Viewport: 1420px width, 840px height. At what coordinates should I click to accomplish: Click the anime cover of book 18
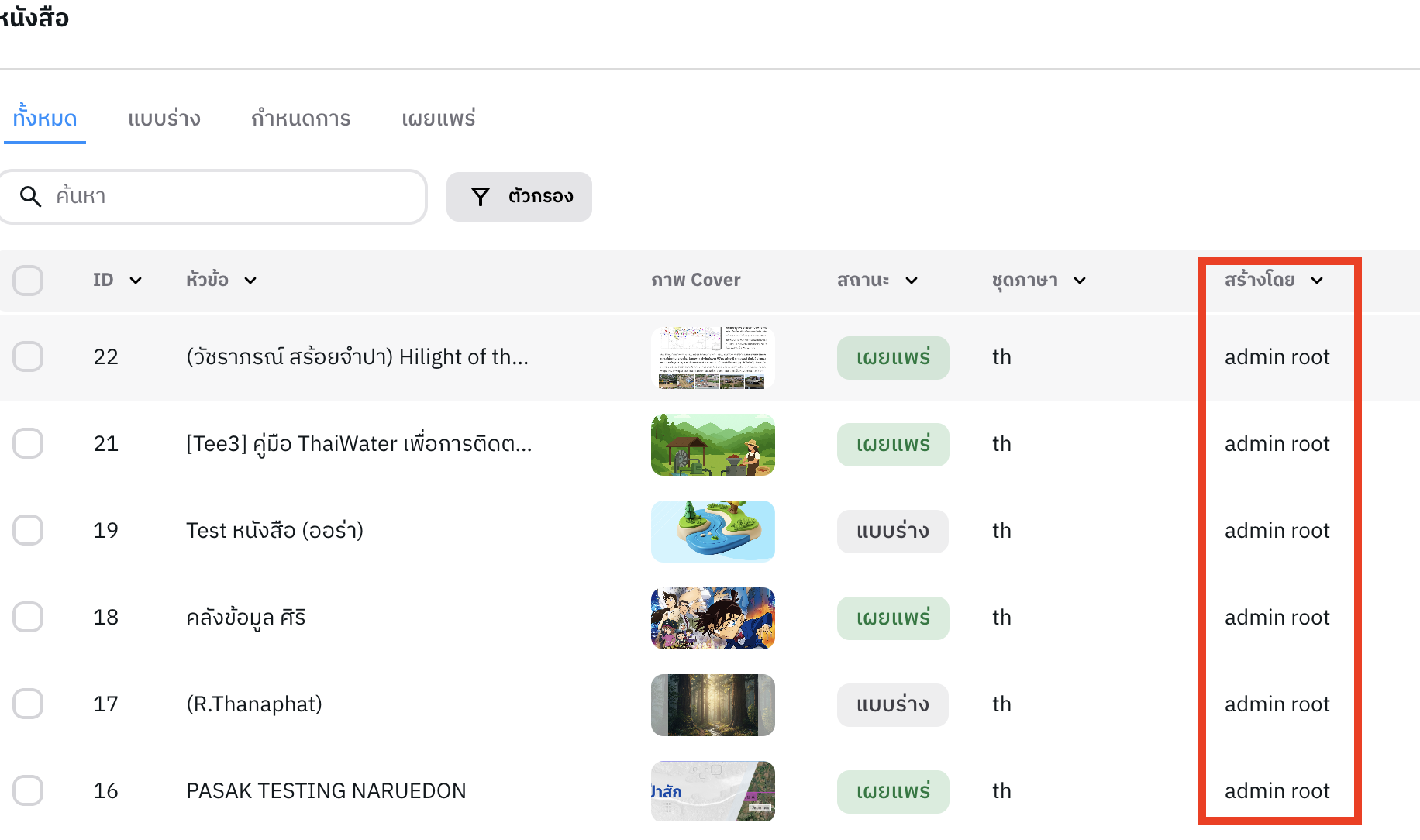tap(712, 618)
